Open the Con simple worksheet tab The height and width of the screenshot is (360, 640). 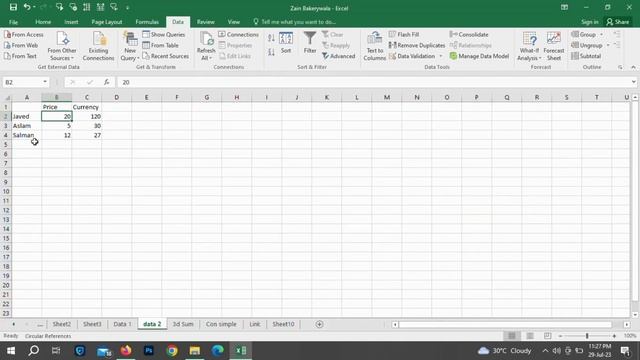(221, 324)
